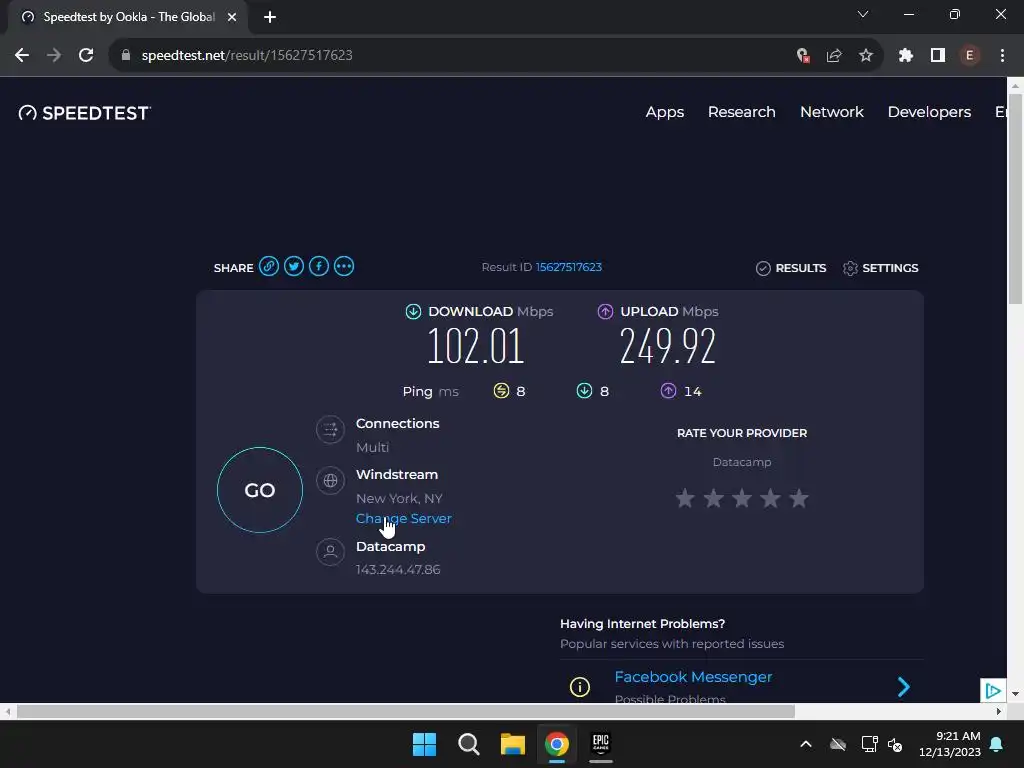Open the Apps menu
The height and width of the screenshot is (768, 1024).
[665, 112]
